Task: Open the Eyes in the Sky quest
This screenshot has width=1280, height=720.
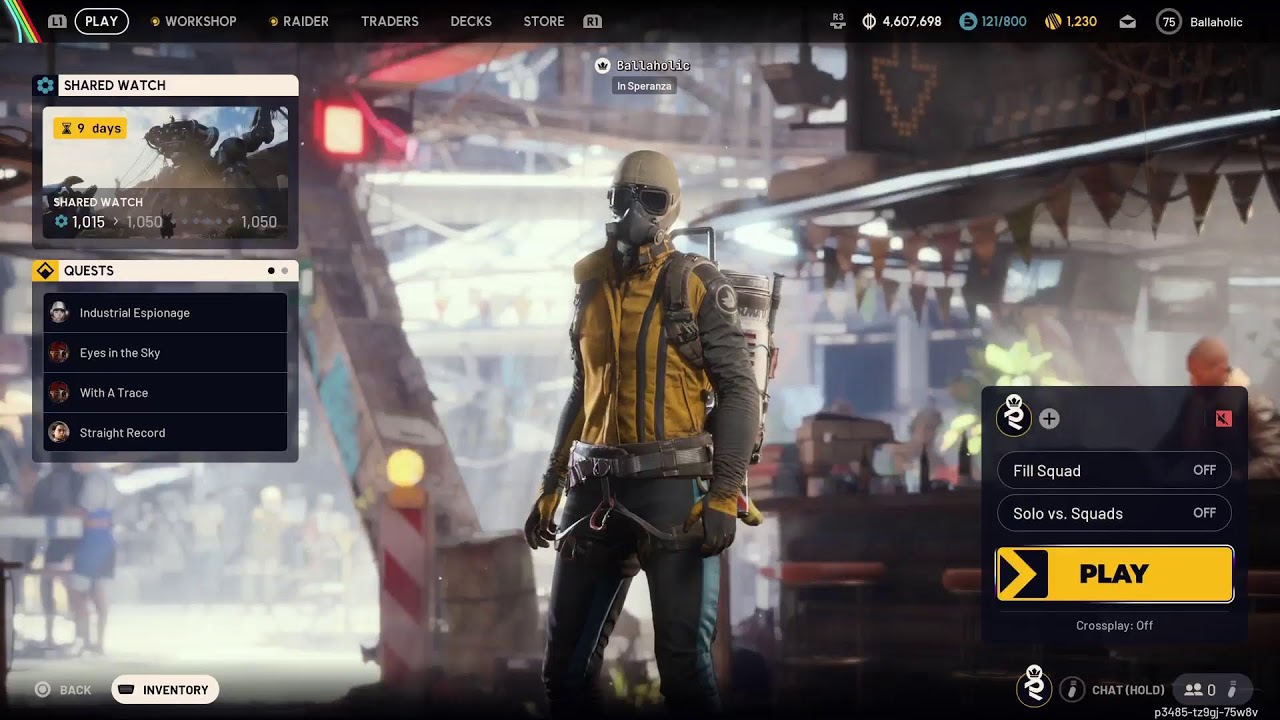Action: 165,353
